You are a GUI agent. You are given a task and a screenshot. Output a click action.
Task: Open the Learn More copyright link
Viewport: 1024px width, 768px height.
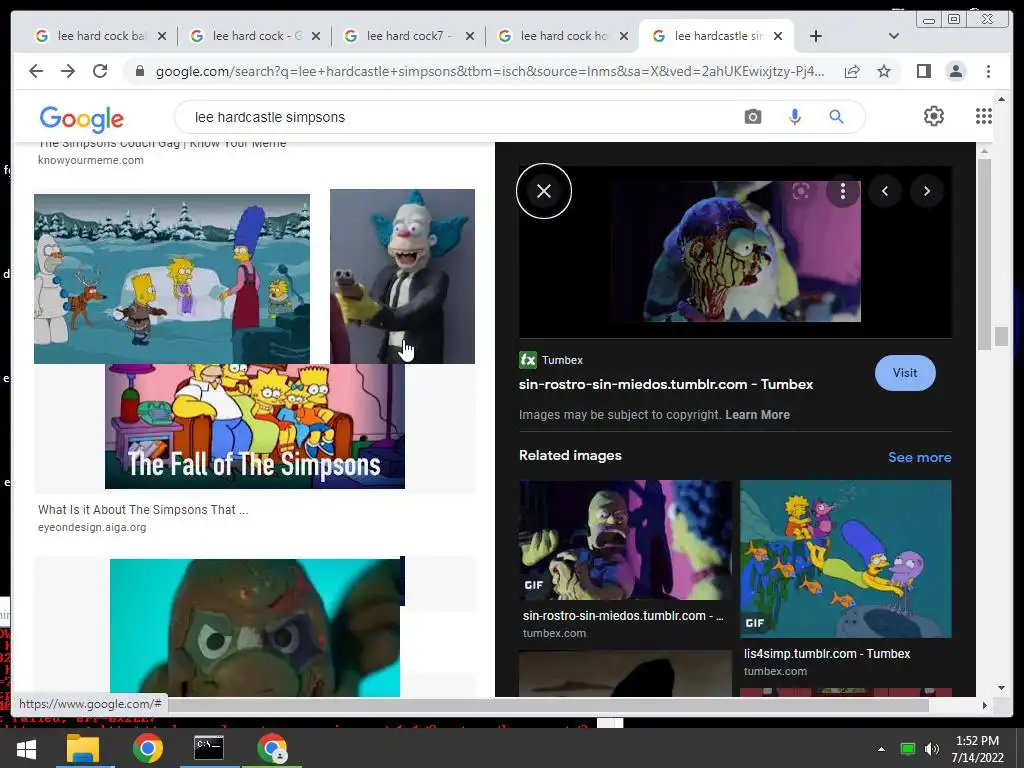point(758,415)
